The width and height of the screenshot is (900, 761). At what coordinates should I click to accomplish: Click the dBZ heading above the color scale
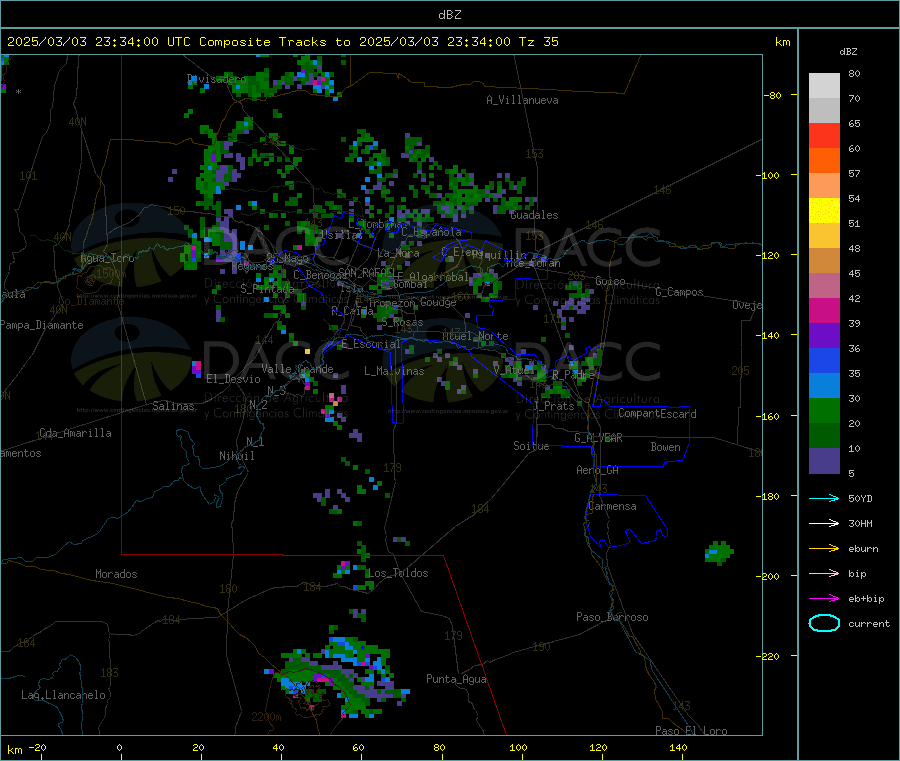click(x=848, y=52)
